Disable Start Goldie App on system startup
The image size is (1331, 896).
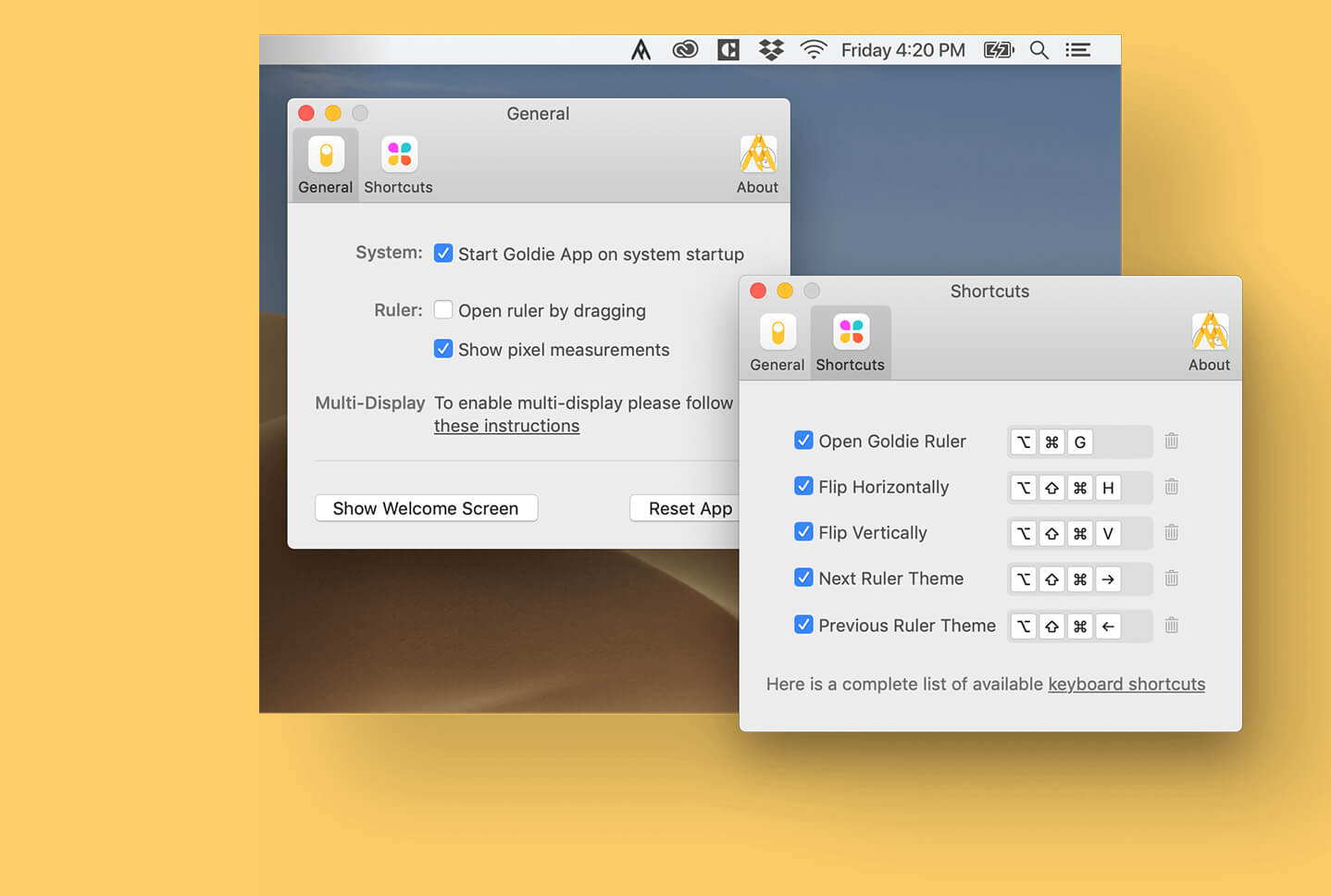[x=443, y=254]
